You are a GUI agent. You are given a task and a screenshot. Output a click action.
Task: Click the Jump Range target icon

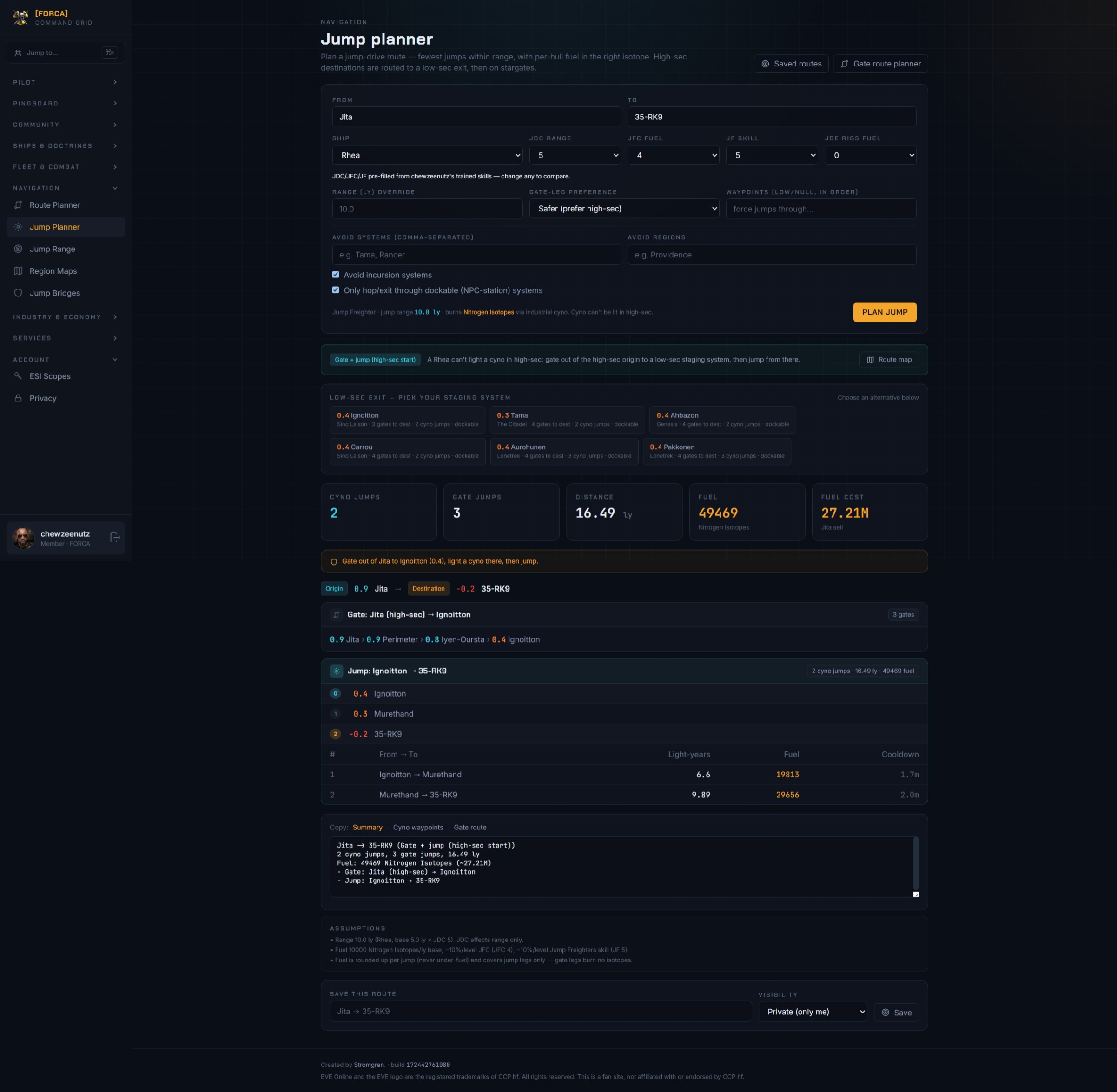(x=18, y=249)
